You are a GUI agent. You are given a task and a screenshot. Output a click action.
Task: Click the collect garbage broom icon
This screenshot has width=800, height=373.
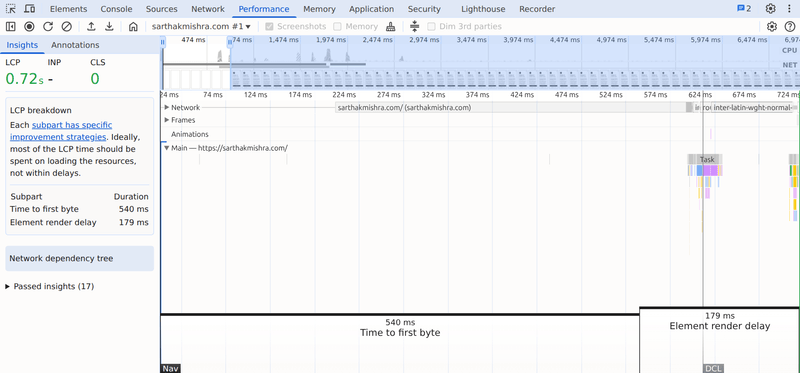[x=390, y=27]
